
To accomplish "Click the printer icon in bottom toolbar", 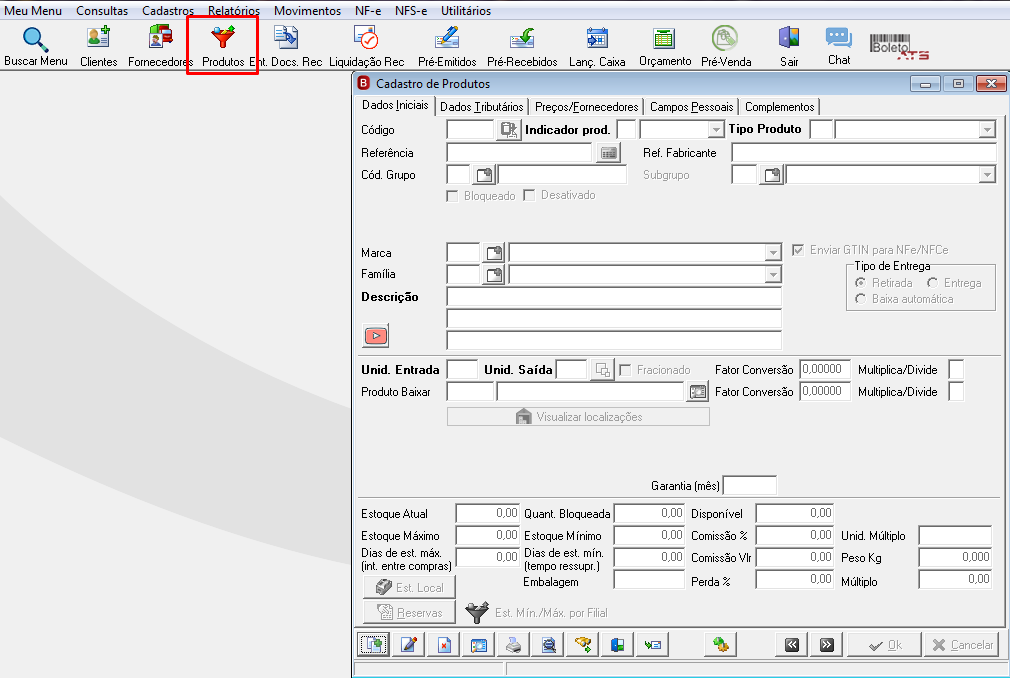I will tap(513, 645).
